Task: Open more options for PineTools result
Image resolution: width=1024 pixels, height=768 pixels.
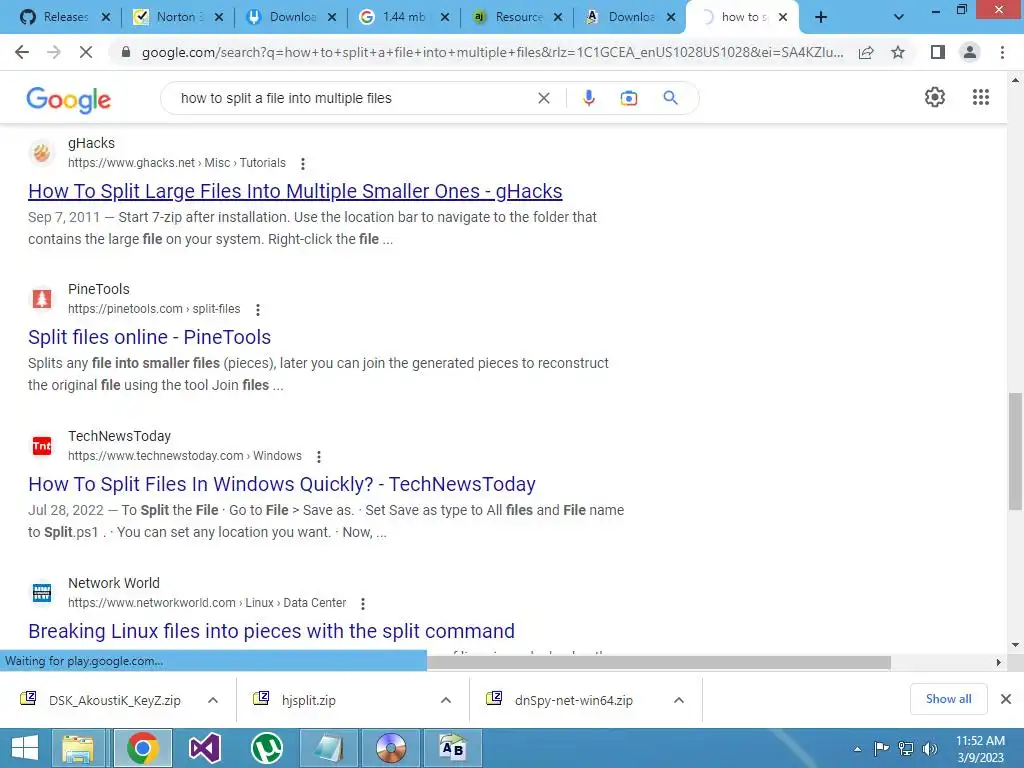Action: [257, 310]
